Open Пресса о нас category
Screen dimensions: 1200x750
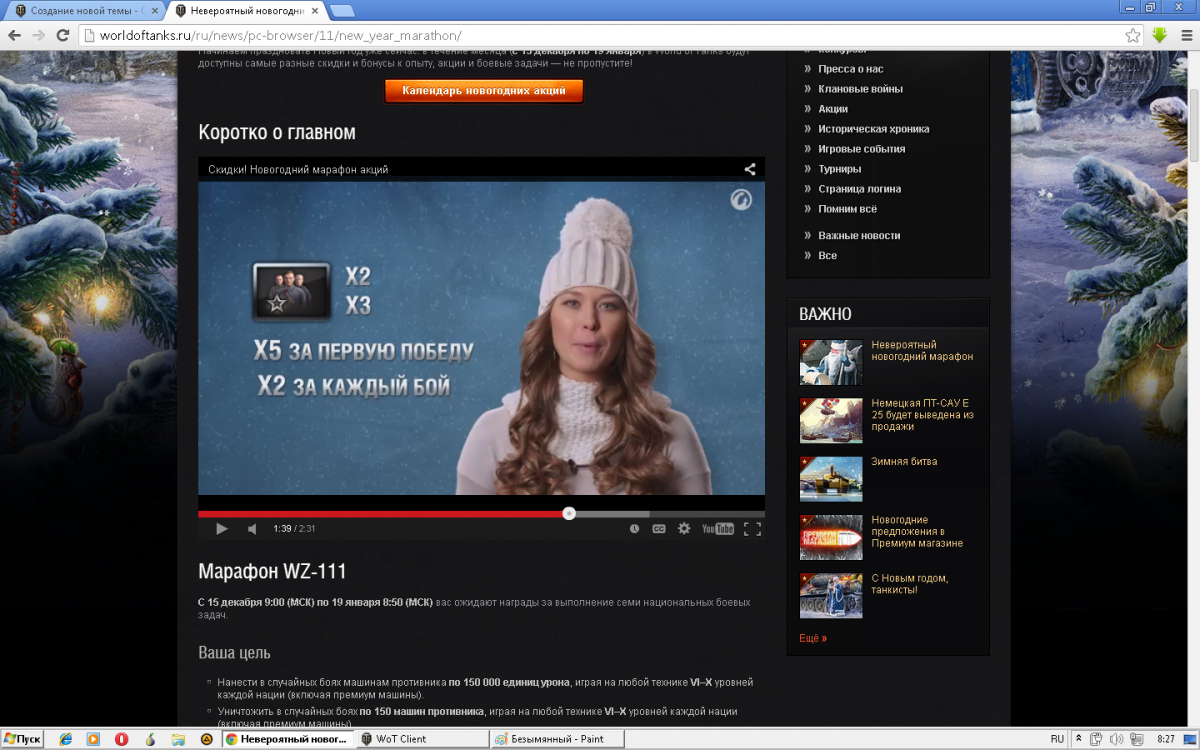(850, 69)
